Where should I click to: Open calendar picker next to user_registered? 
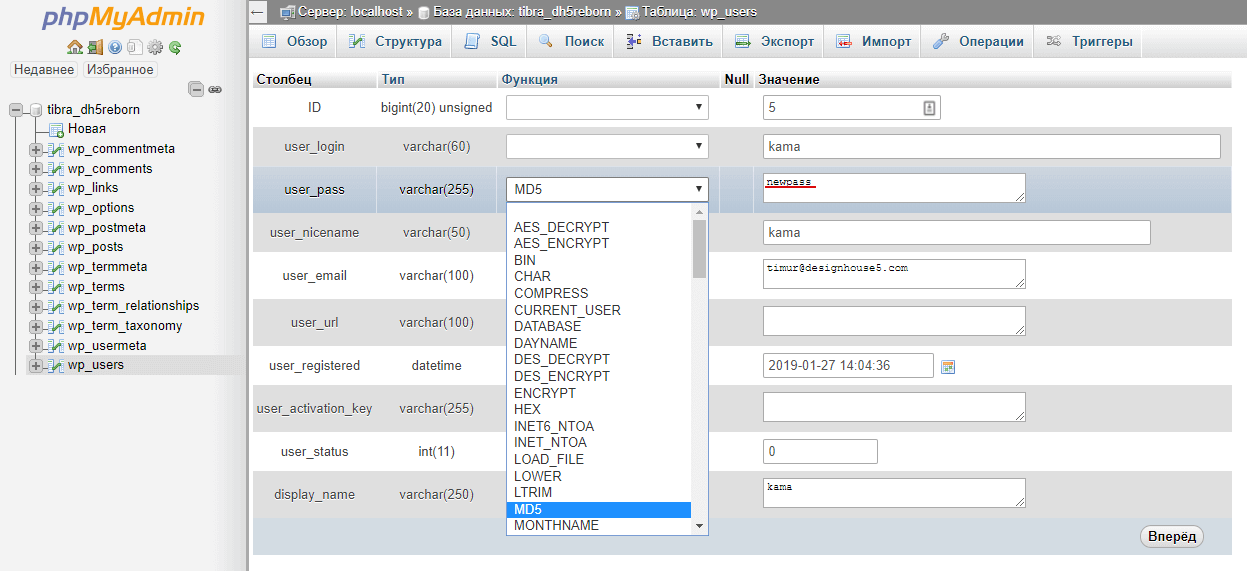[948, 367]
